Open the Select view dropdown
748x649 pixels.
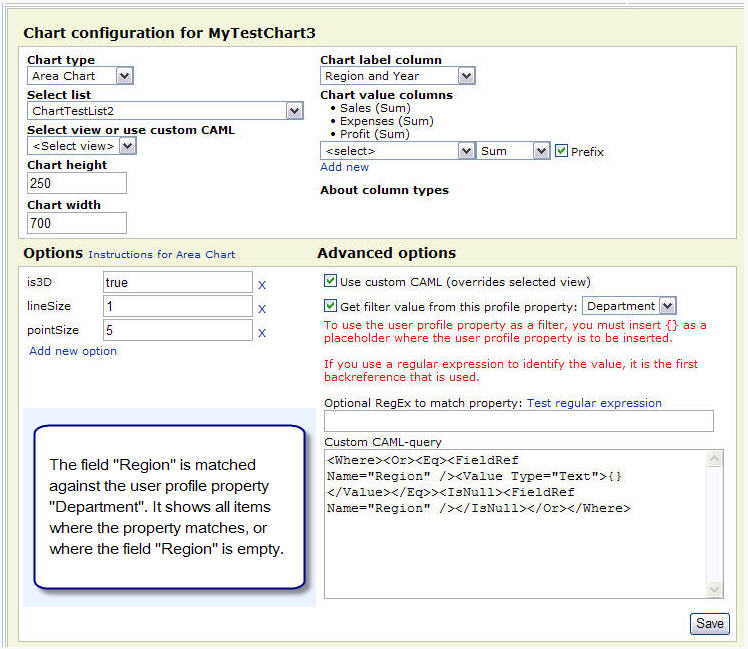coord(126,146)
